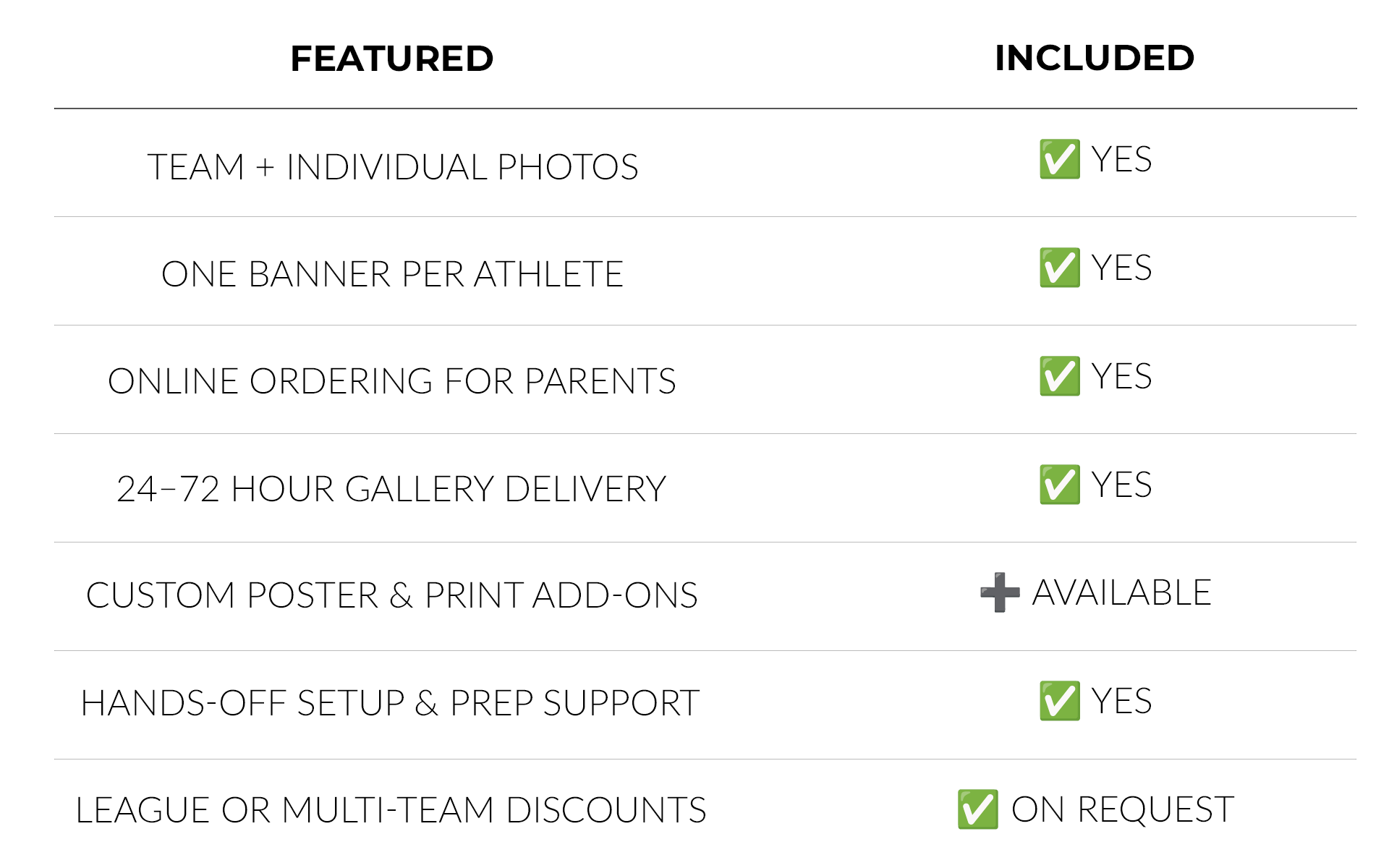Click the green checkmark next to Team + Individual Photos

[x=1060, y=159]
